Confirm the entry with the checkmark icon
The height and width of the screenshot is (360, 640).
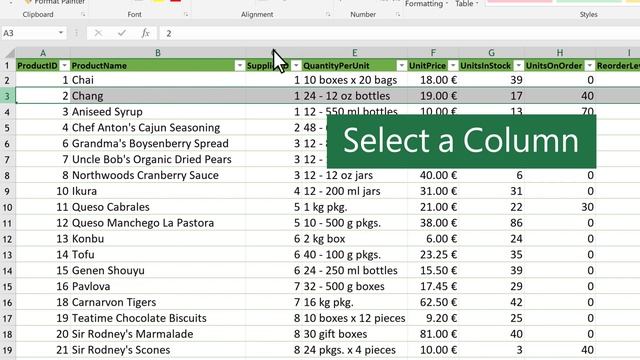(122, 33)
